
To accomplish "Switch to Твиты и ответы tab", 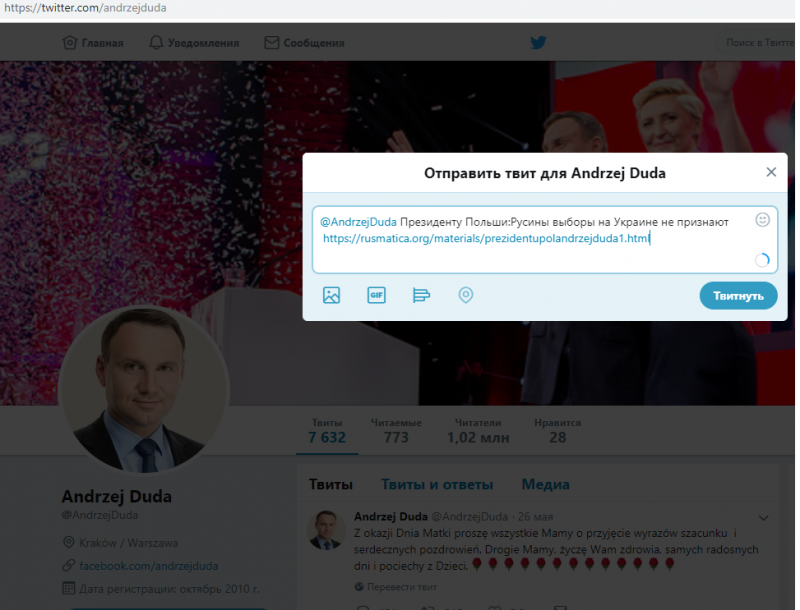I will click(x=437, y=484).
